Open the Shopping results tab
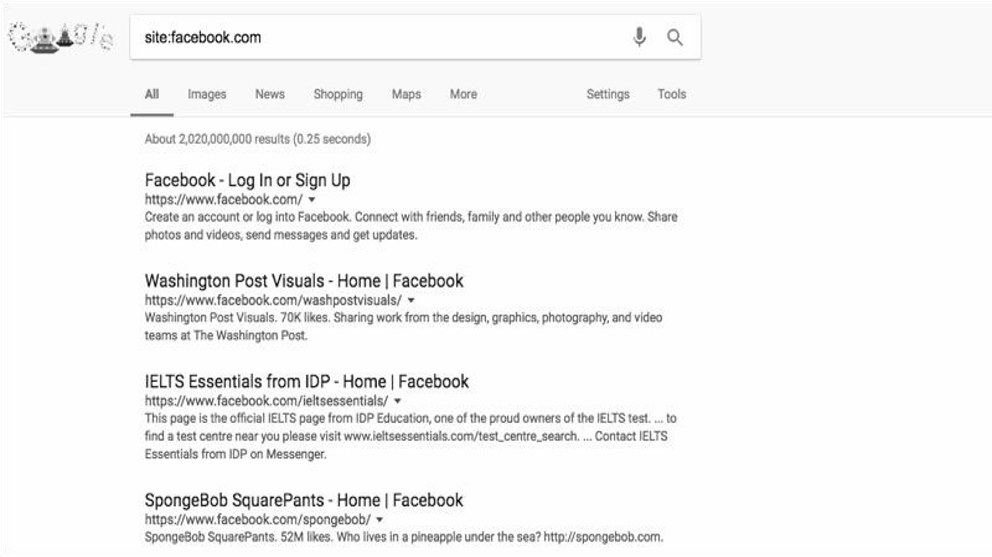 tap(338, 94)
